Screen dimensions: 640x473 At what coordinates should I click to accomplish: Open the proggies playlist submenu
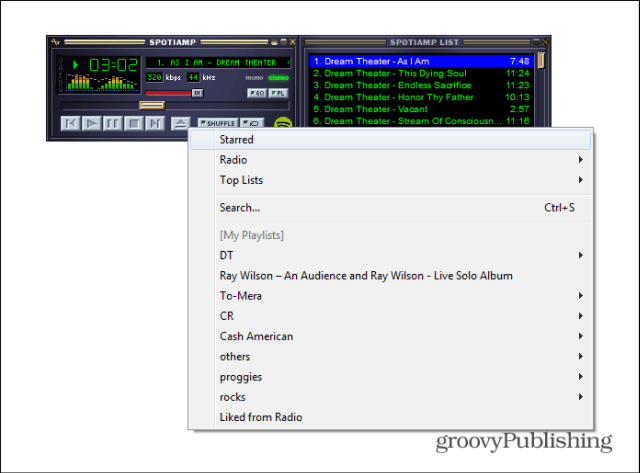tap(391, 377)
